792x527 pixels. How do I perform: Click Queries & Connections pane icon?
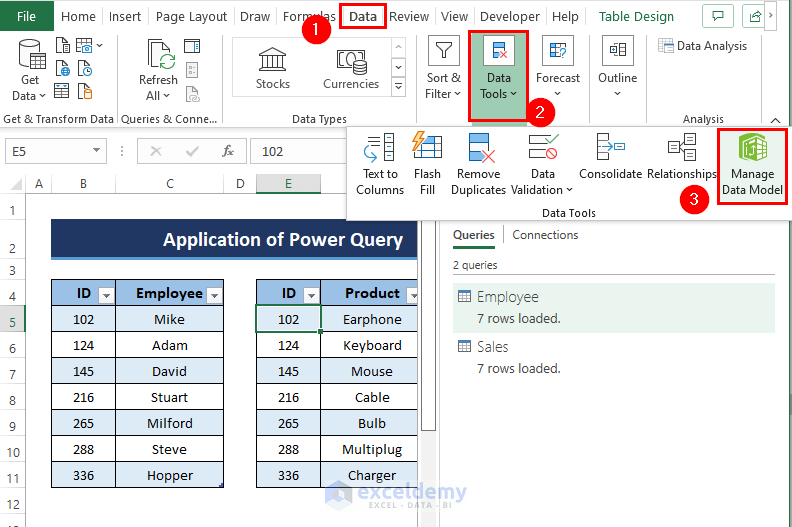point(192,46)
